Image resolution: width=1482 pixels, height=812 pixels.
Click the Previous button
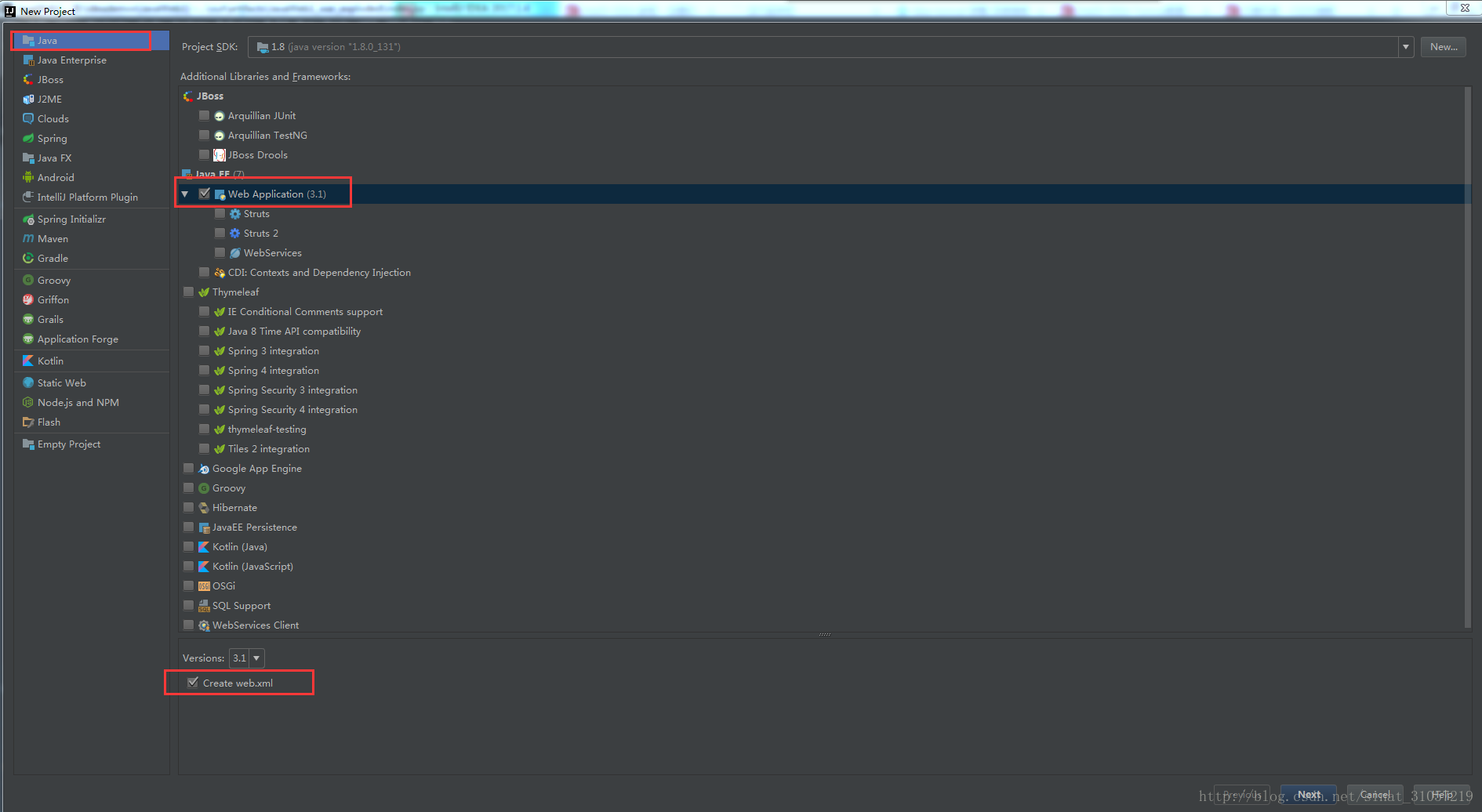tap(1242, 794)
